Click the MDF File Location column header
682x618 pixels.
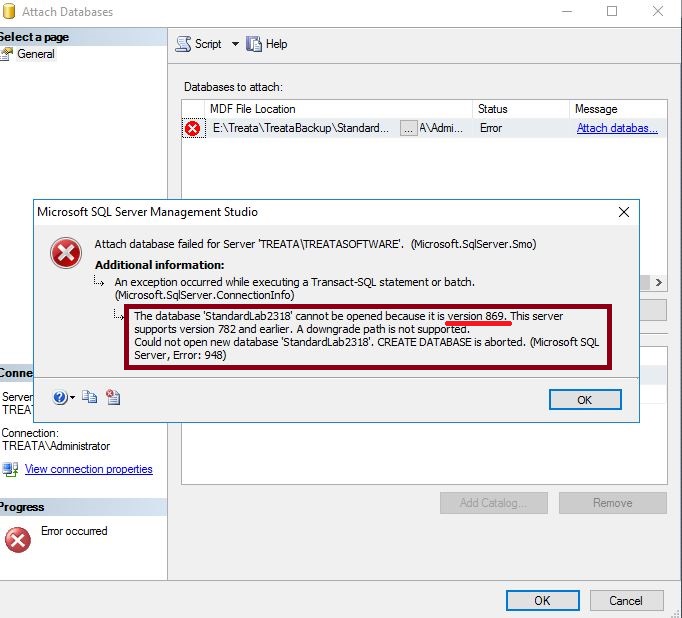[x=252, y=108]
